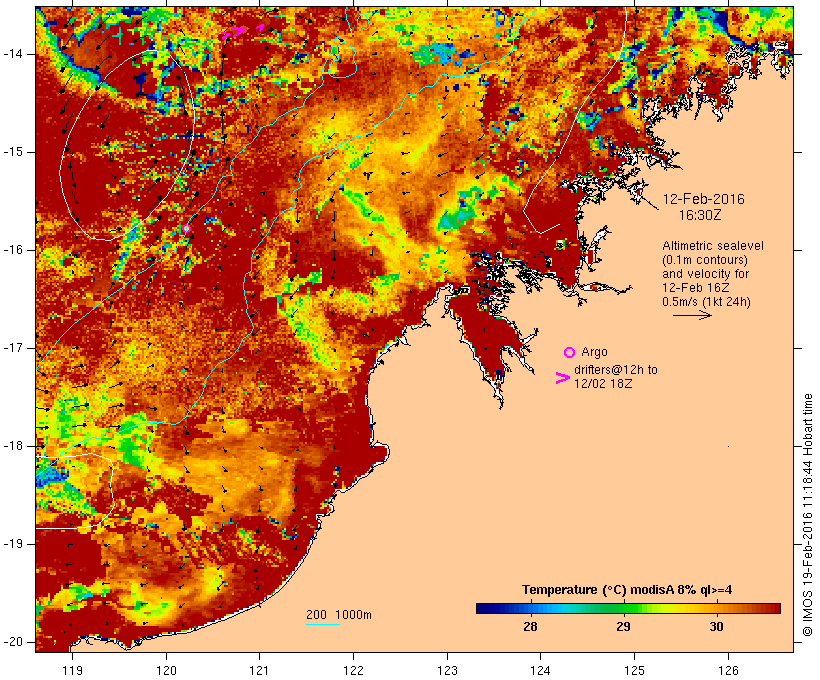
Task: Click the colorbar tick label '29'
Action: (x=623, y=627)
